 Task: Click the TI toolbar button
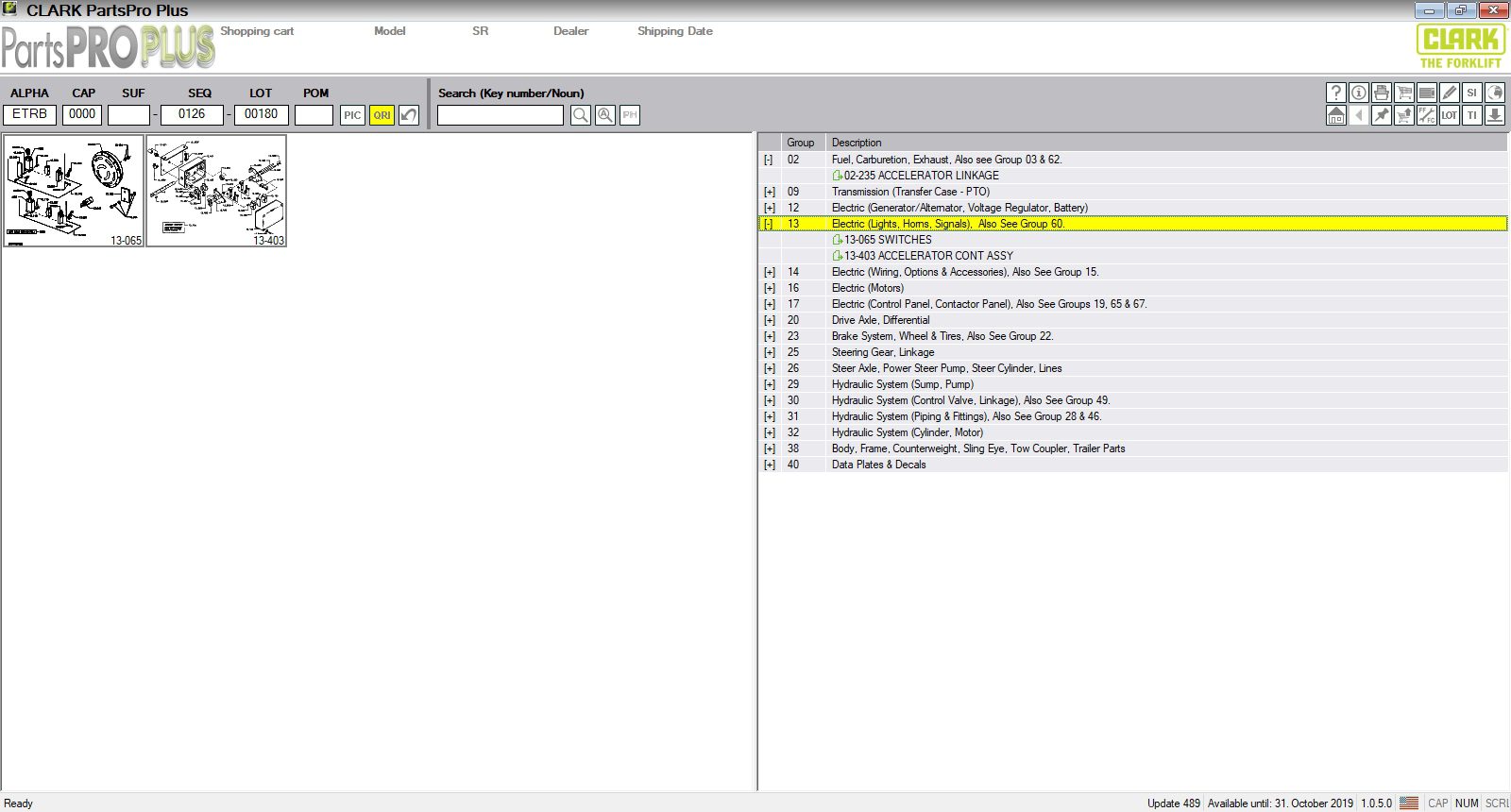[x=1472, y=115]
